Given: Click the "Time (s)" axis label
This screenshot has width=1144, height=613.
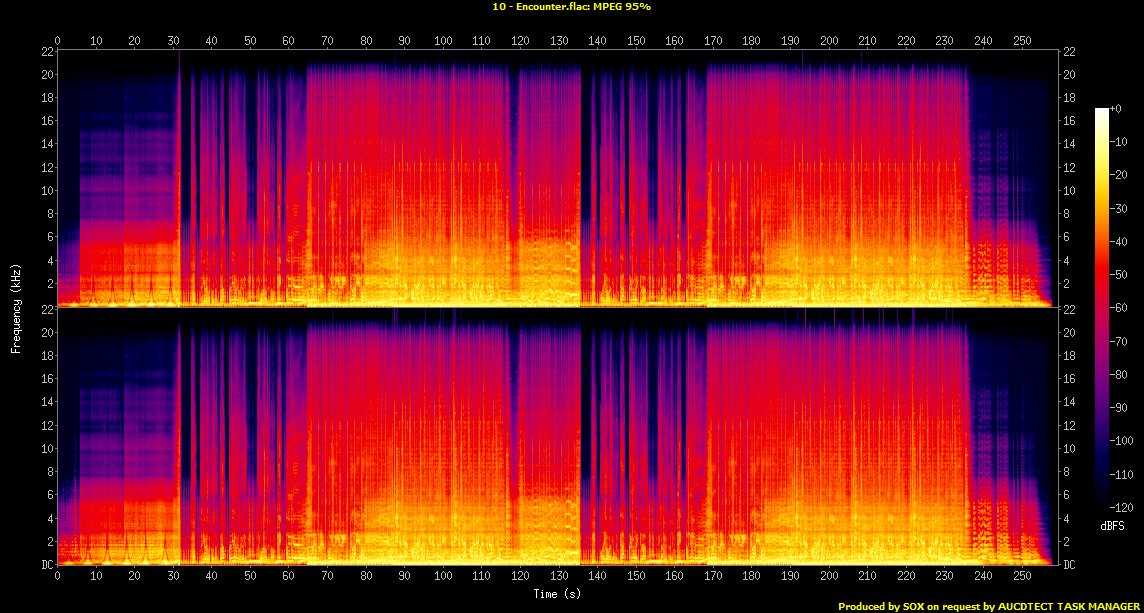Looking at the screenshot, I should (x=556, y=594).
